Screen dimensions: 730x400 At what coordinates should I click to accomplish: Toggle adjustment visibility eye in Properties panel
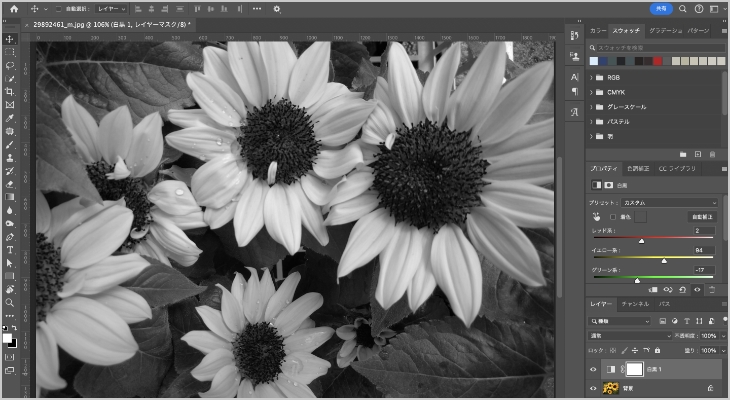pos(697,290)
